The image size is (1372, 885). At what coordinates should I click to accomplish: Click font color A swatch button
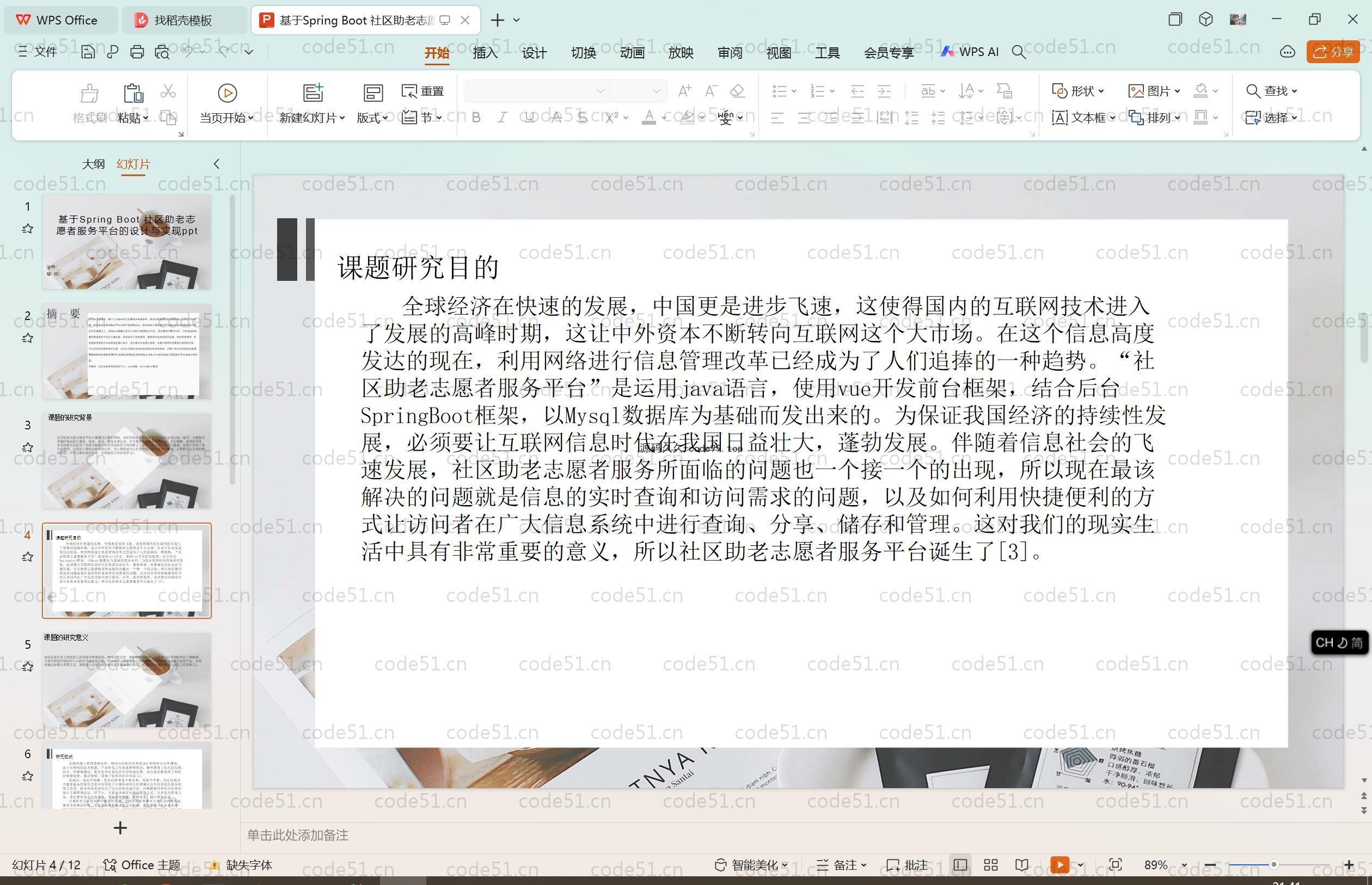(x=649, y=118)
